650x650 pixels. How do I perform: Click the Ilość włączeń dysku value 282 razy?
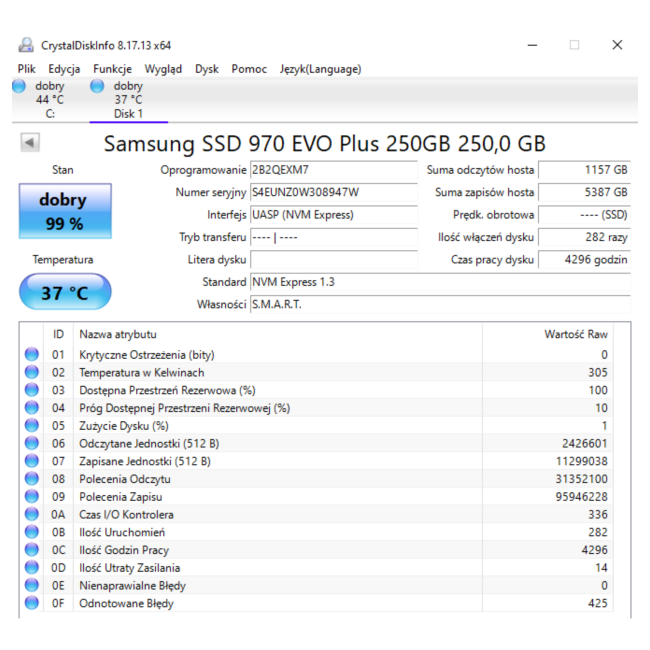click(585, 237)
